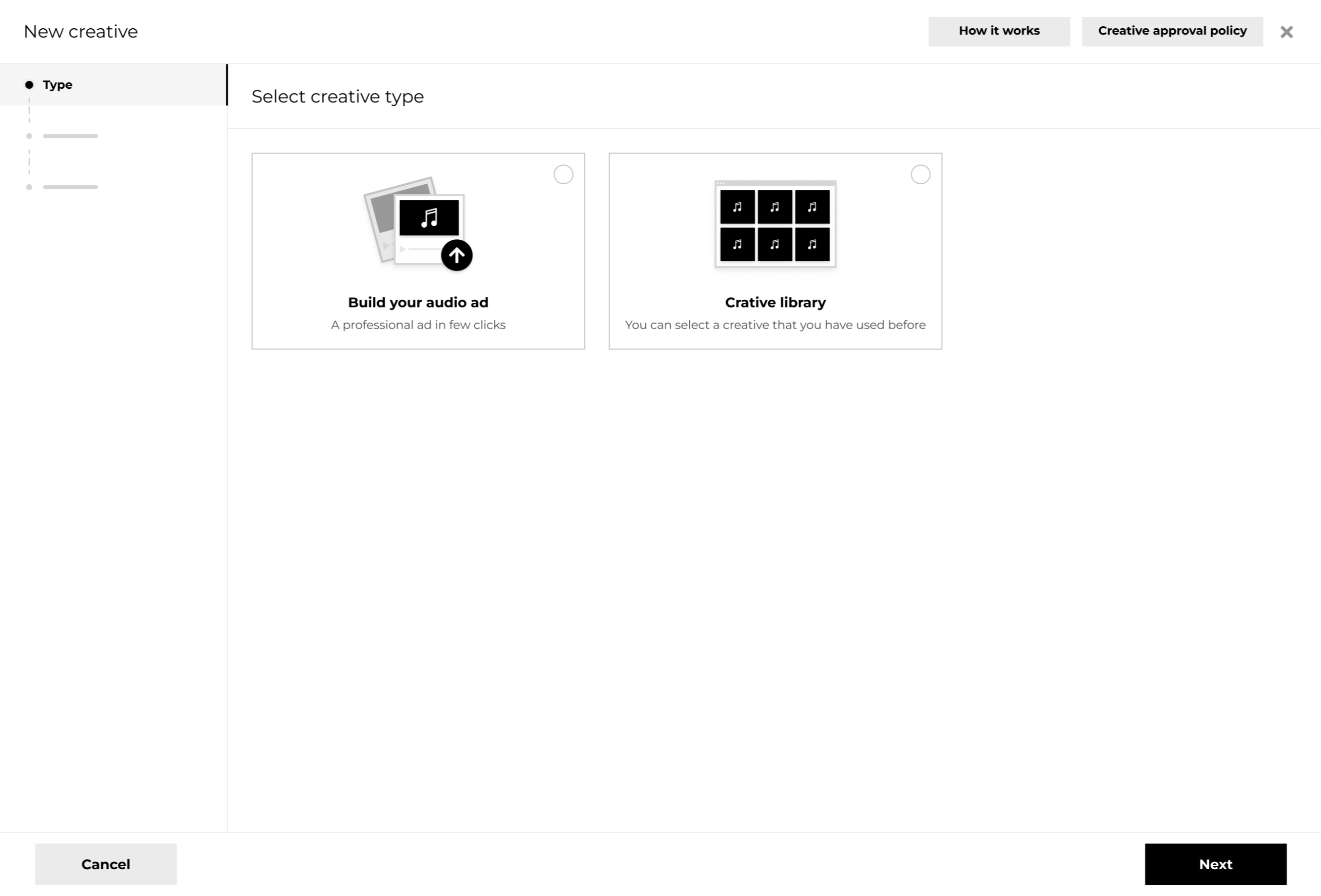Screen dimensions: 1321x896
Task: Select the Crative library radio button
Action: click(x=920, y=175)
